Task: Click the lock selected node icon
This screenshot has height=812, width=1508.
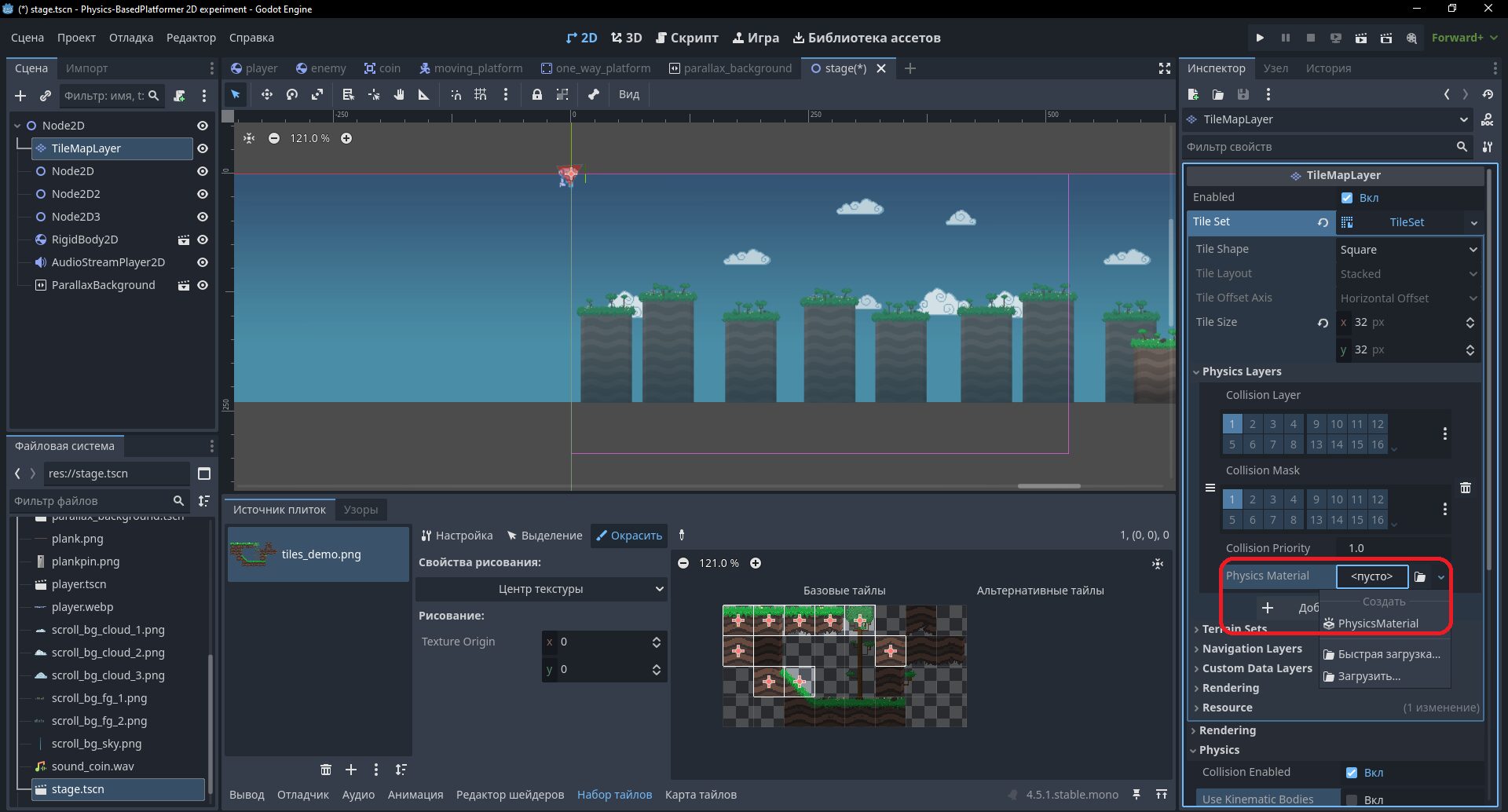Action: click(x=536, y=94)
